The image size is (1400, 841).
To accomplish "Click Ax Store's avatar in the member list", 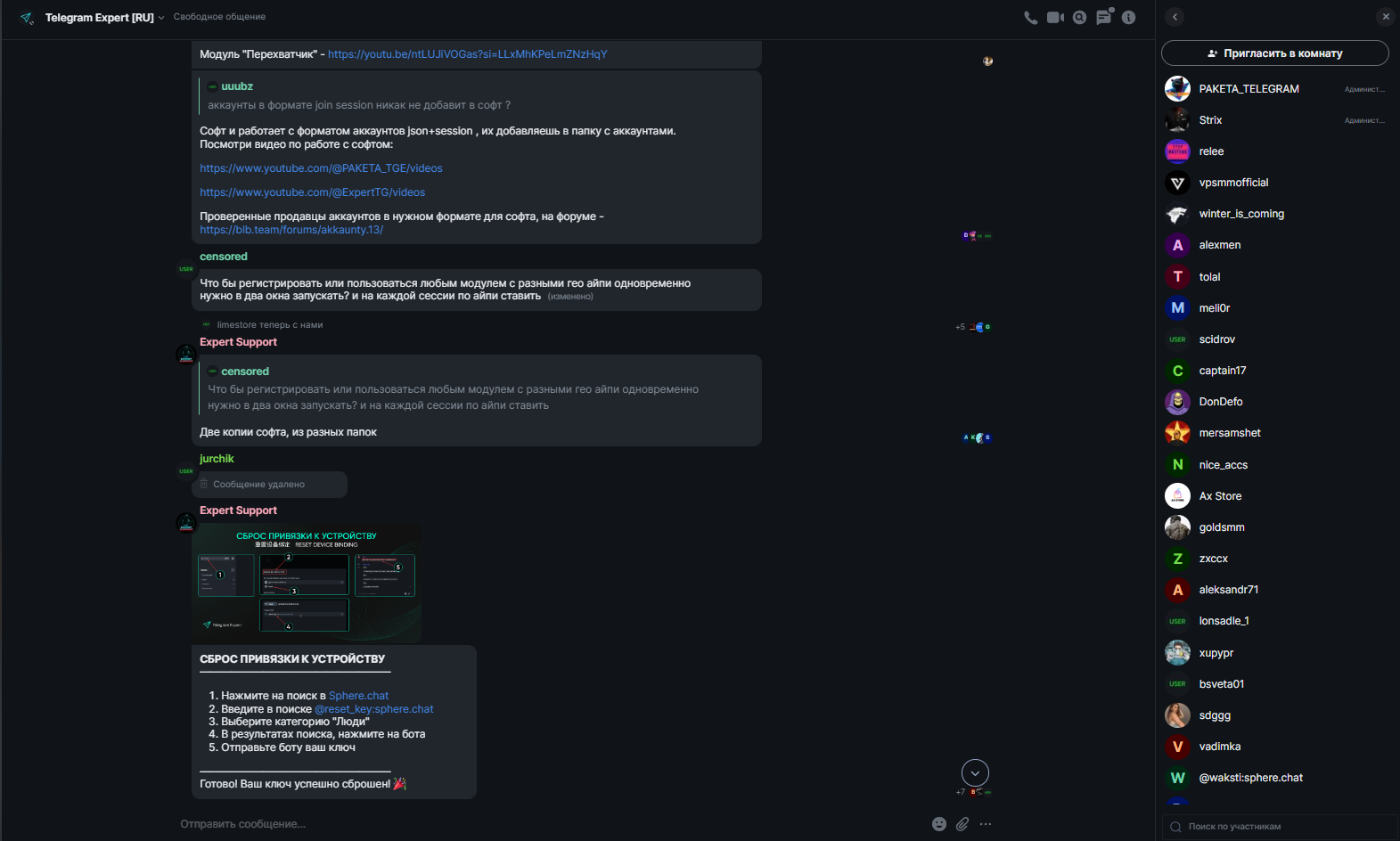I will click(x=1177, y=496).
